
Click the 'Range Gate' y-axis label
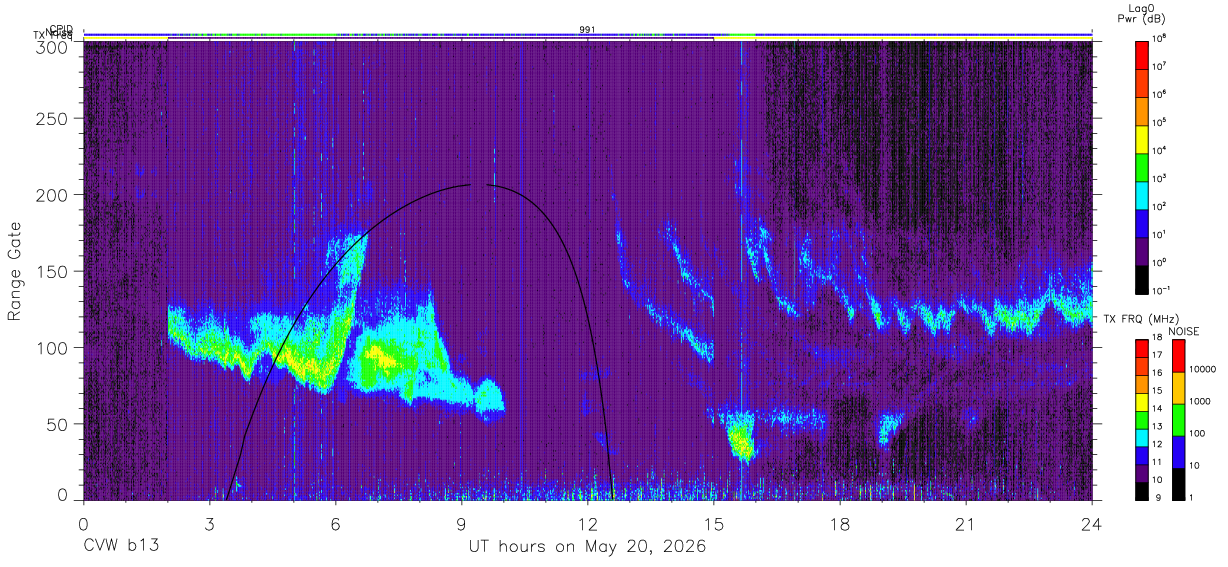[15, 271]
